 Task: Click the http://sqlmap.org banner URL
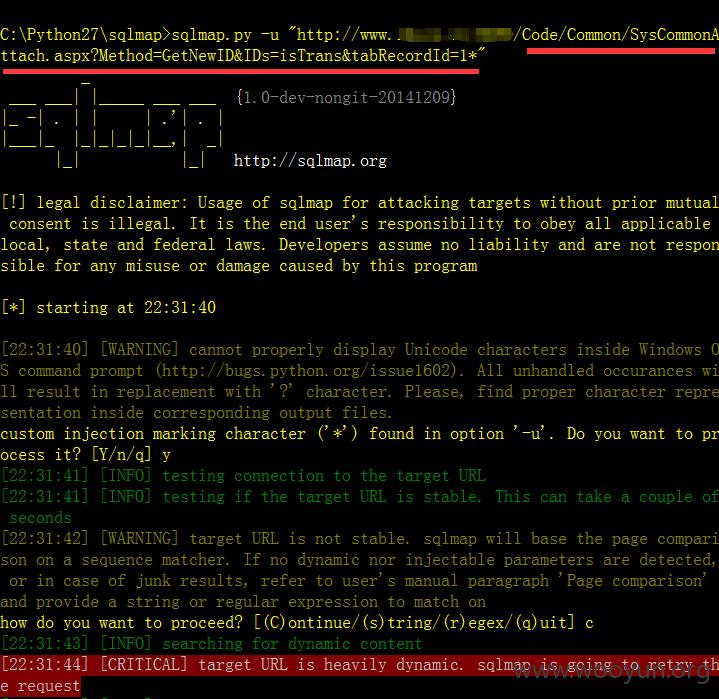310,161
